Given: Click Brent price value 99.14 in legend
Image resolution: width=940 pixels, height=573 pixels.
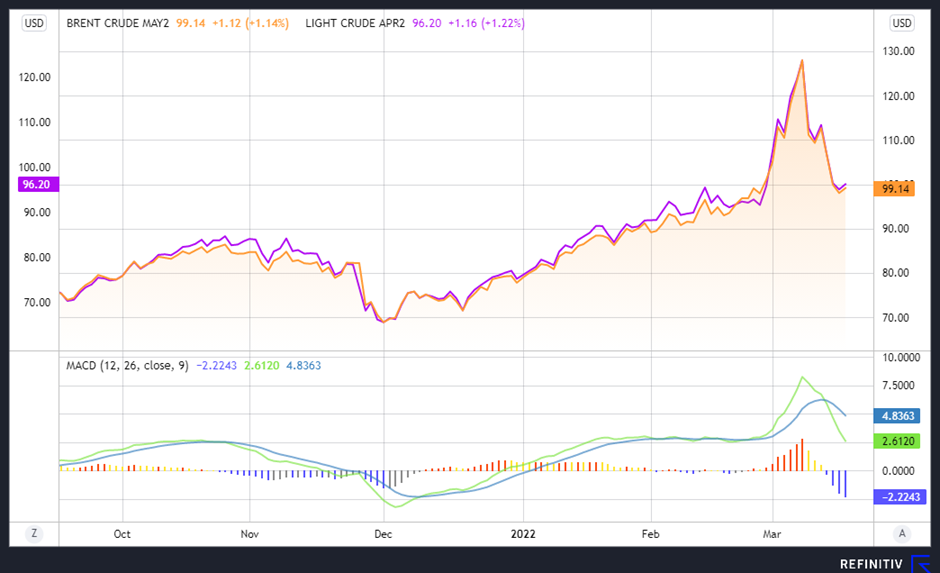Looking at the screenshot, I should point(191,23).
